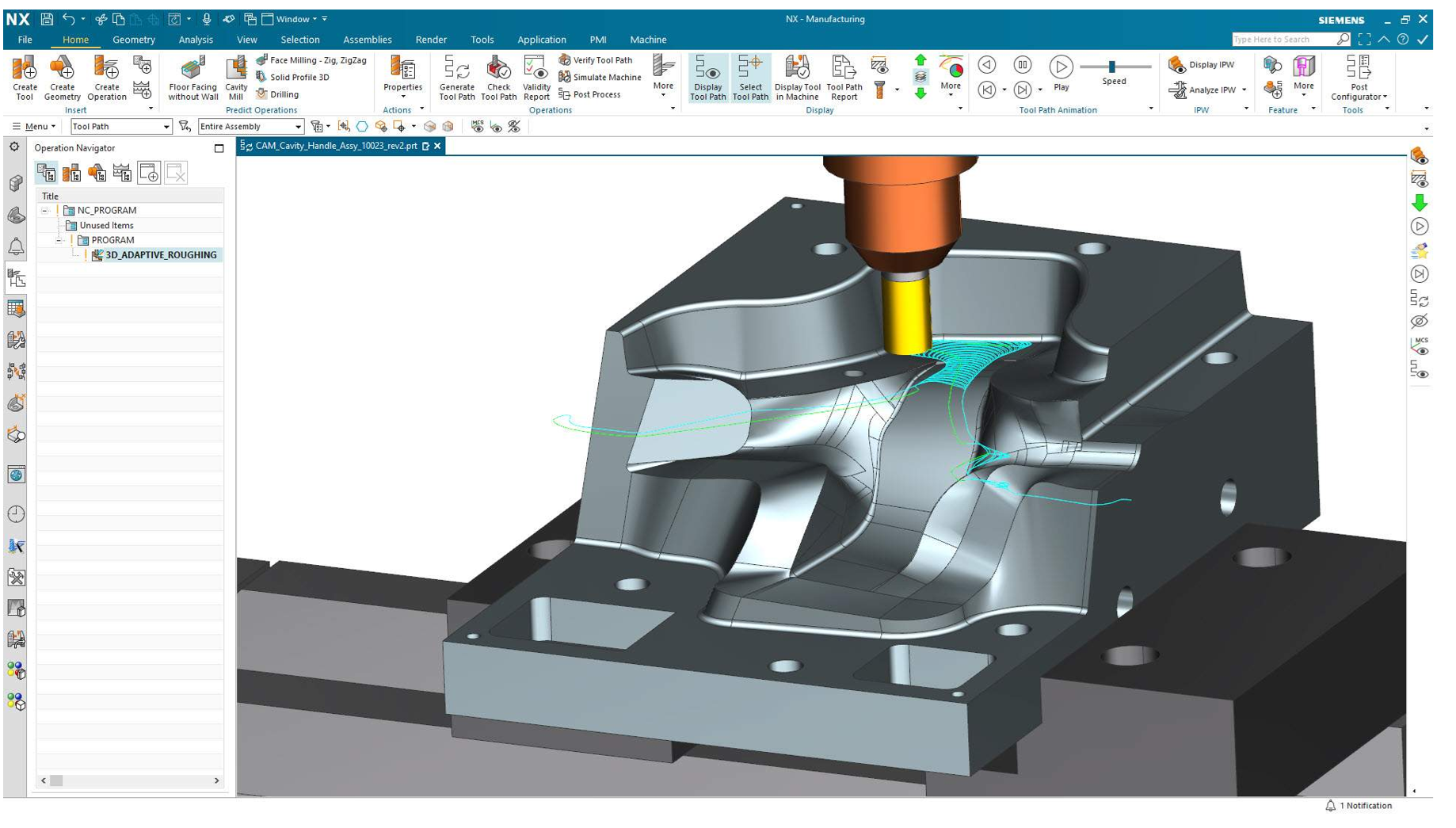Screen dimensions: 1456x828
Task: Show Machining Method View icon
Action: click(122, 173)
